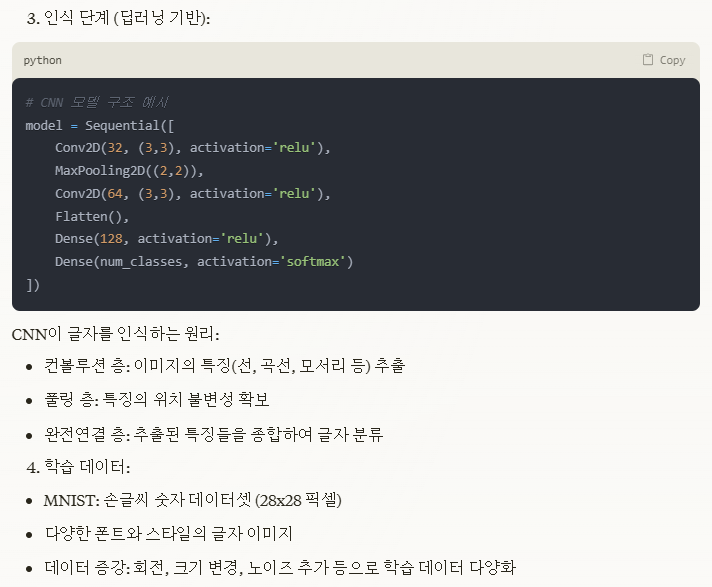Click the comment '# CNN 모델 구조 예시'
Image resolution: width=712 pixels, height=587 pixels.
click(x=97, y=102)
